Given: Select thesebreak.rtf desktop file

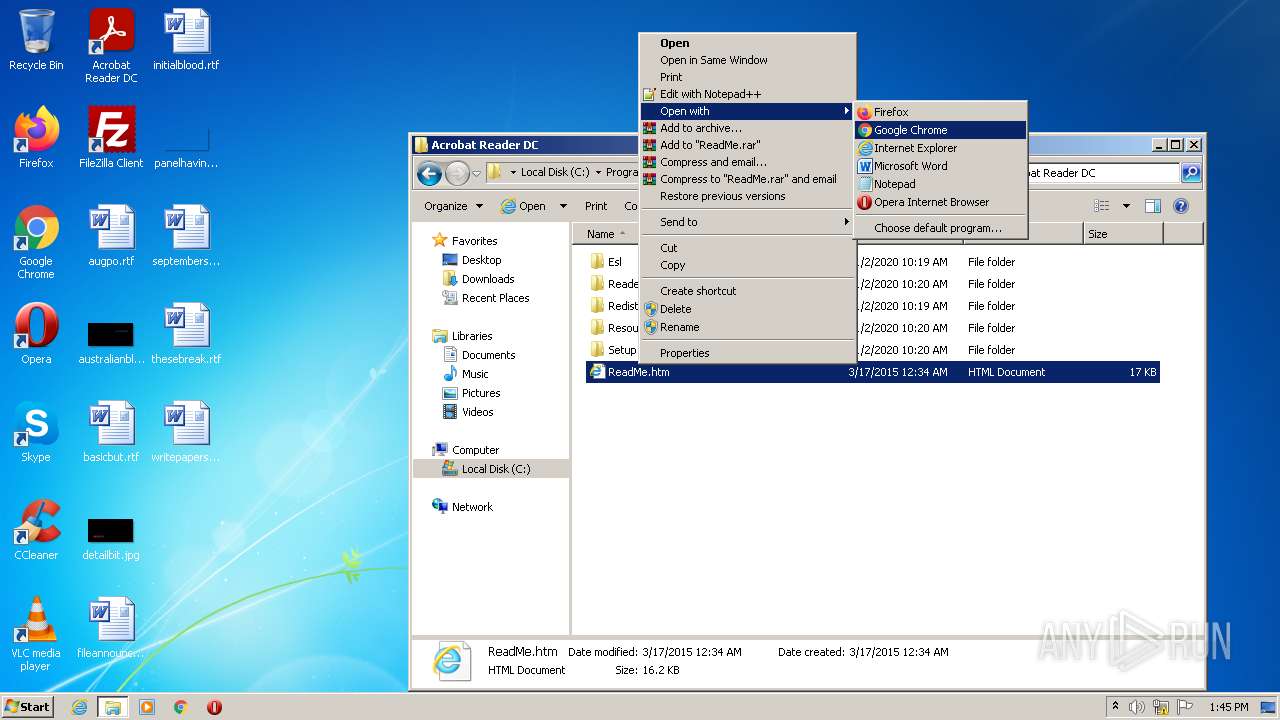Looking at the screenshot, I should tap(186, 334).
